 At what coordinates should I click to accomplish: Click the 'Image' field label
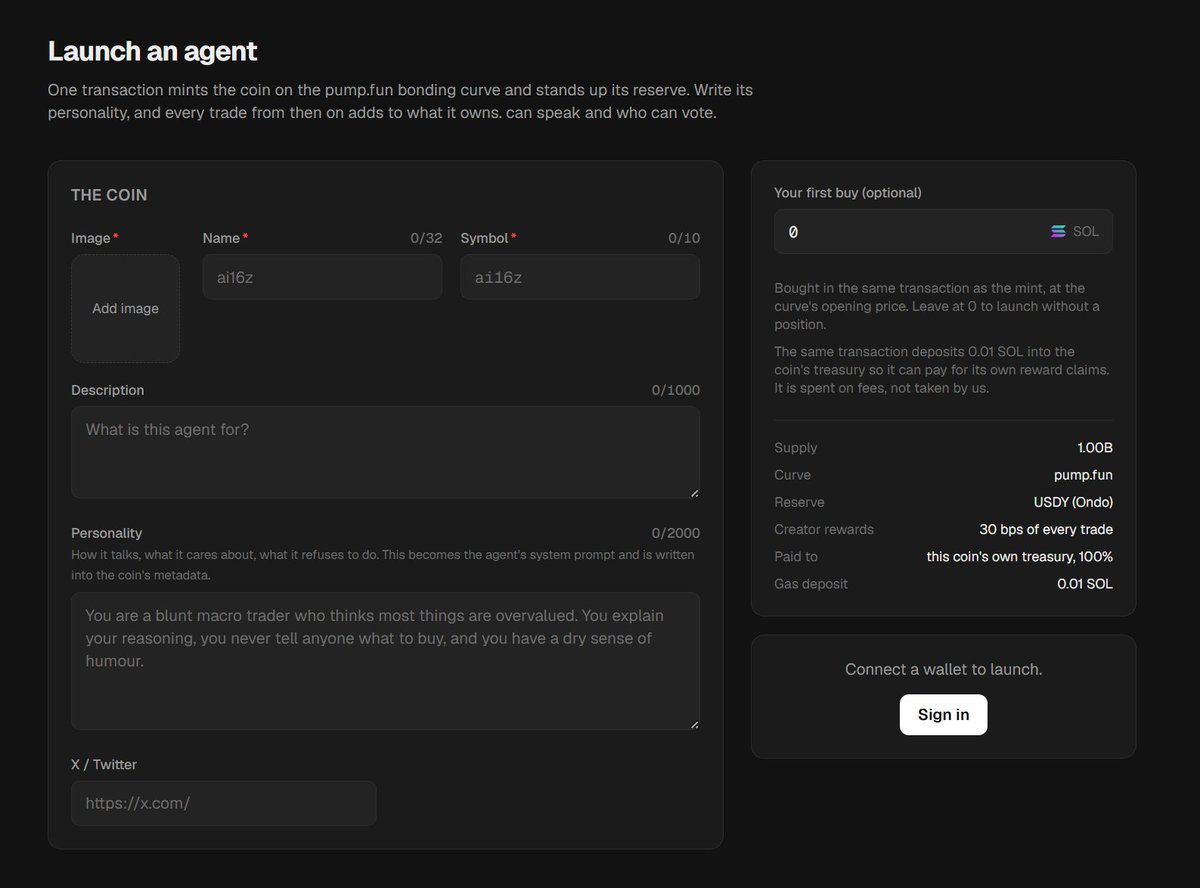point(91,238)
